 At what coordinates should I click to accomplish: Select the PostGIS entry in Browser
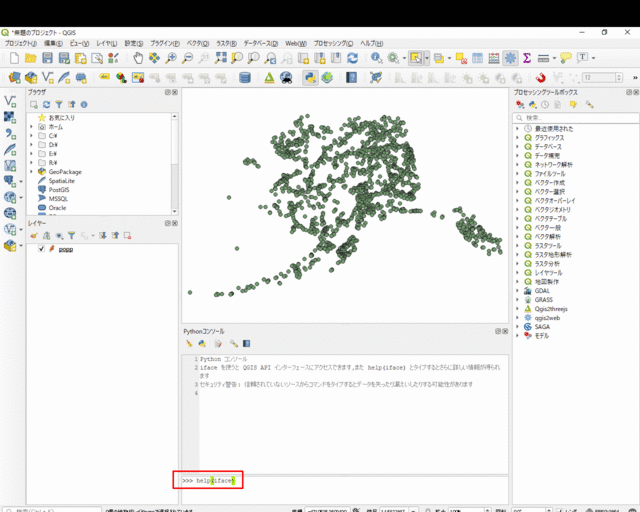click(x=59, y=189)
